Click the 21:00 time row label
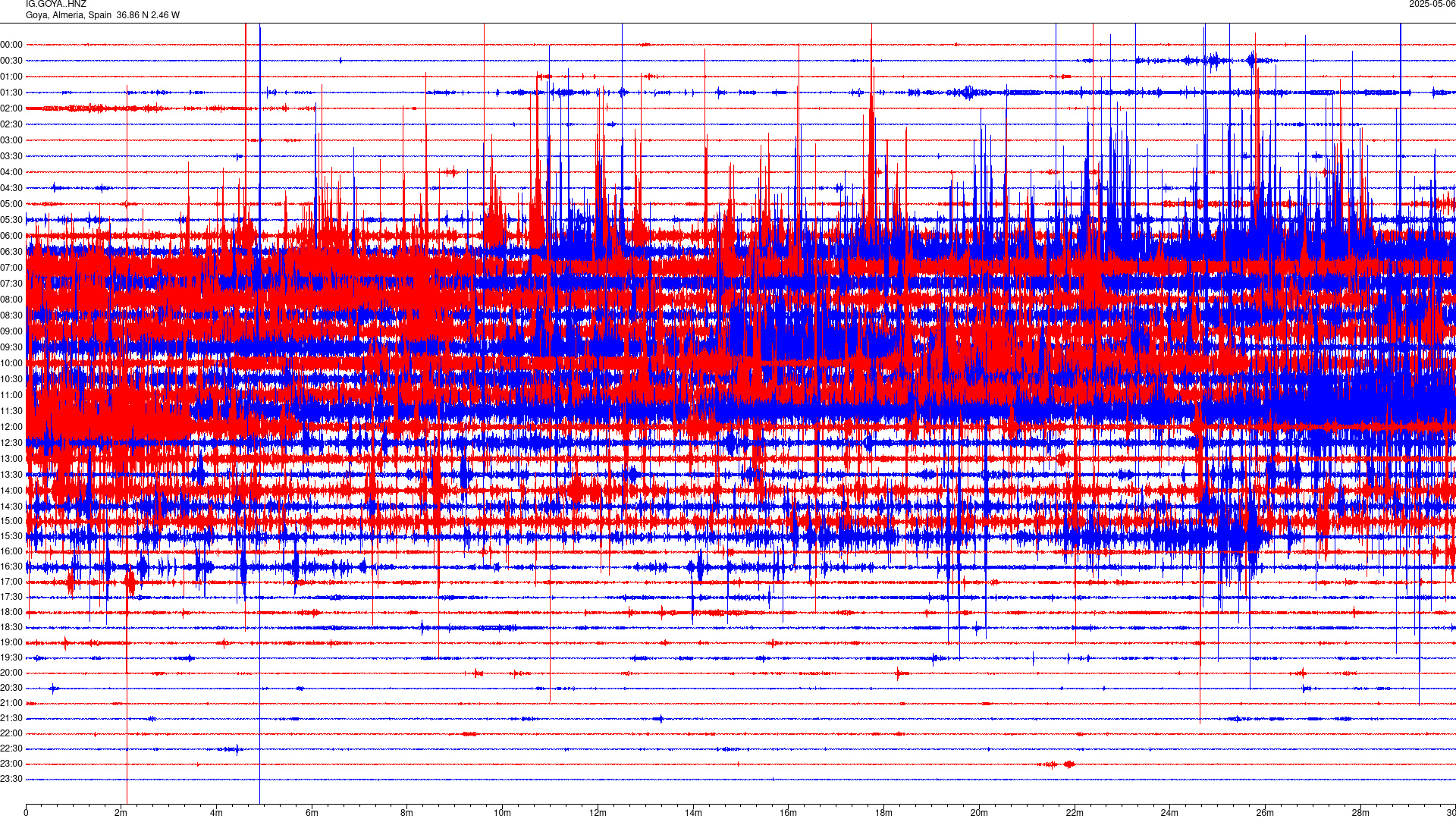 (11, 703)
